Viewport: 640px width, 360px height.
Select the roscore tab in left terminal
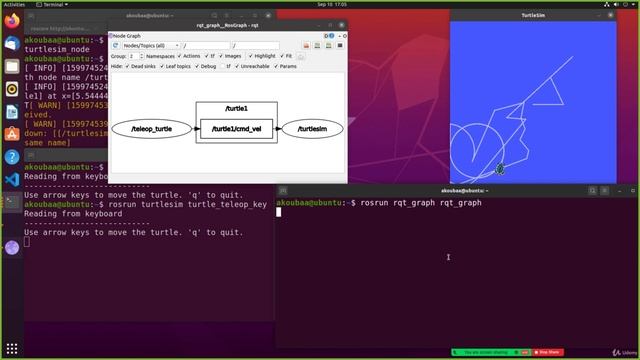click(x=61, y=29)
